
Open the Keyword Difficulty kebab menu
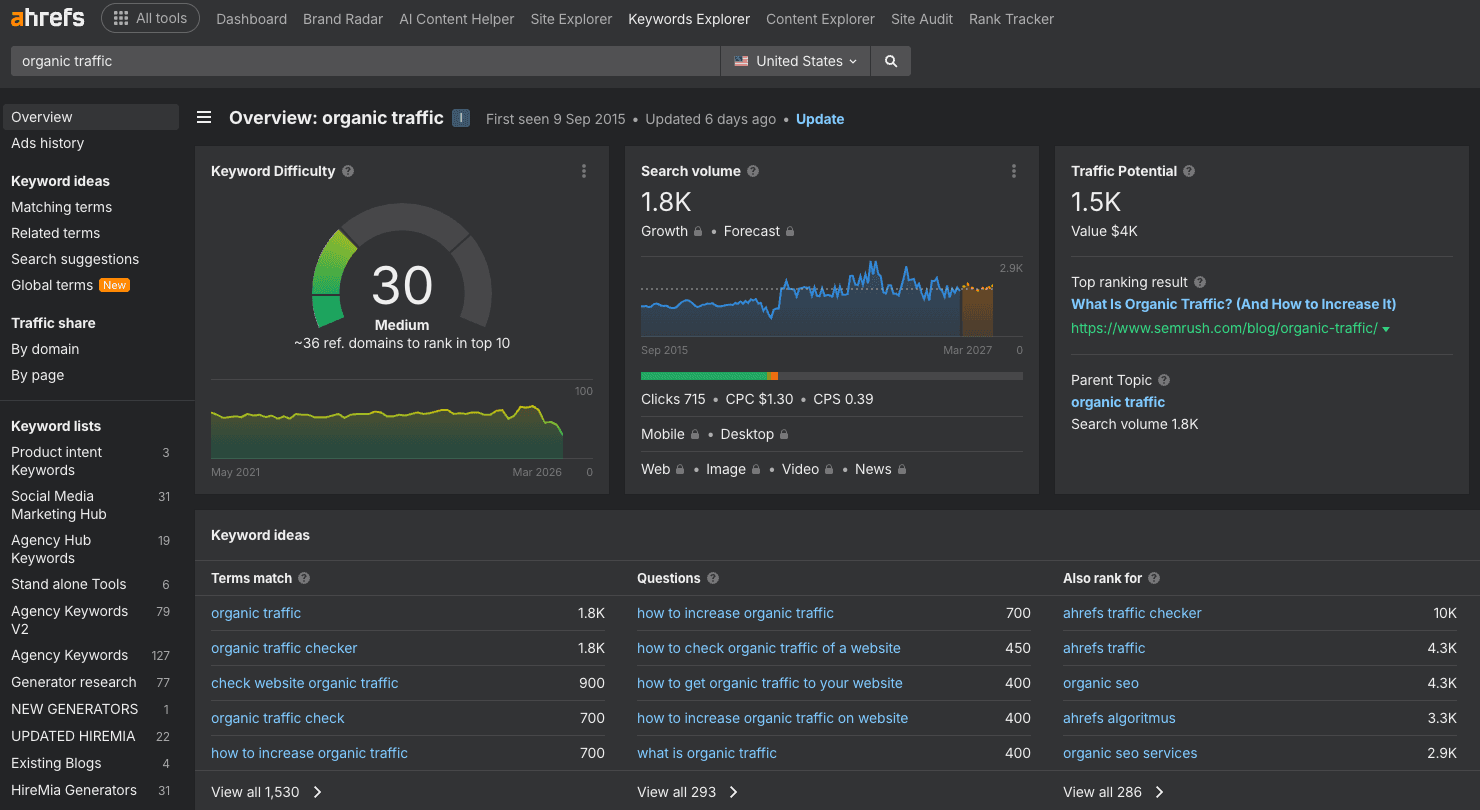(x=583, y=171)
